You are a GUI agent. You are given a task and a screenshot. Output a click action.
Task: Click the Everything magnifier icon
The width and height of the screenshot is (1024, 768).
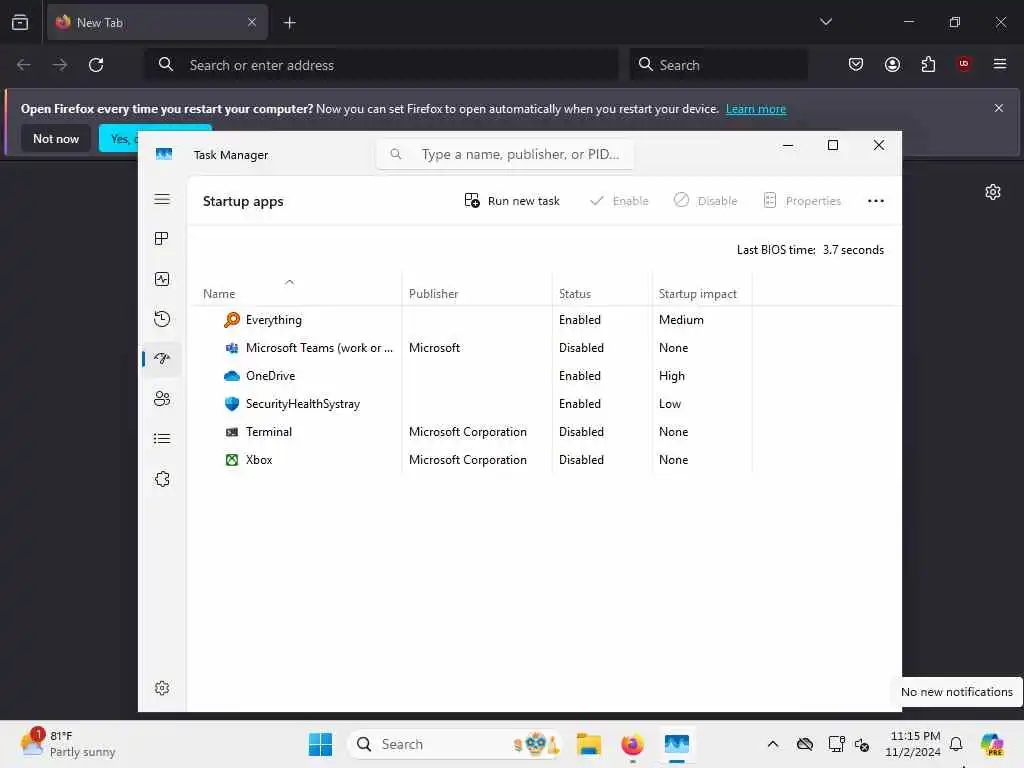232,320
